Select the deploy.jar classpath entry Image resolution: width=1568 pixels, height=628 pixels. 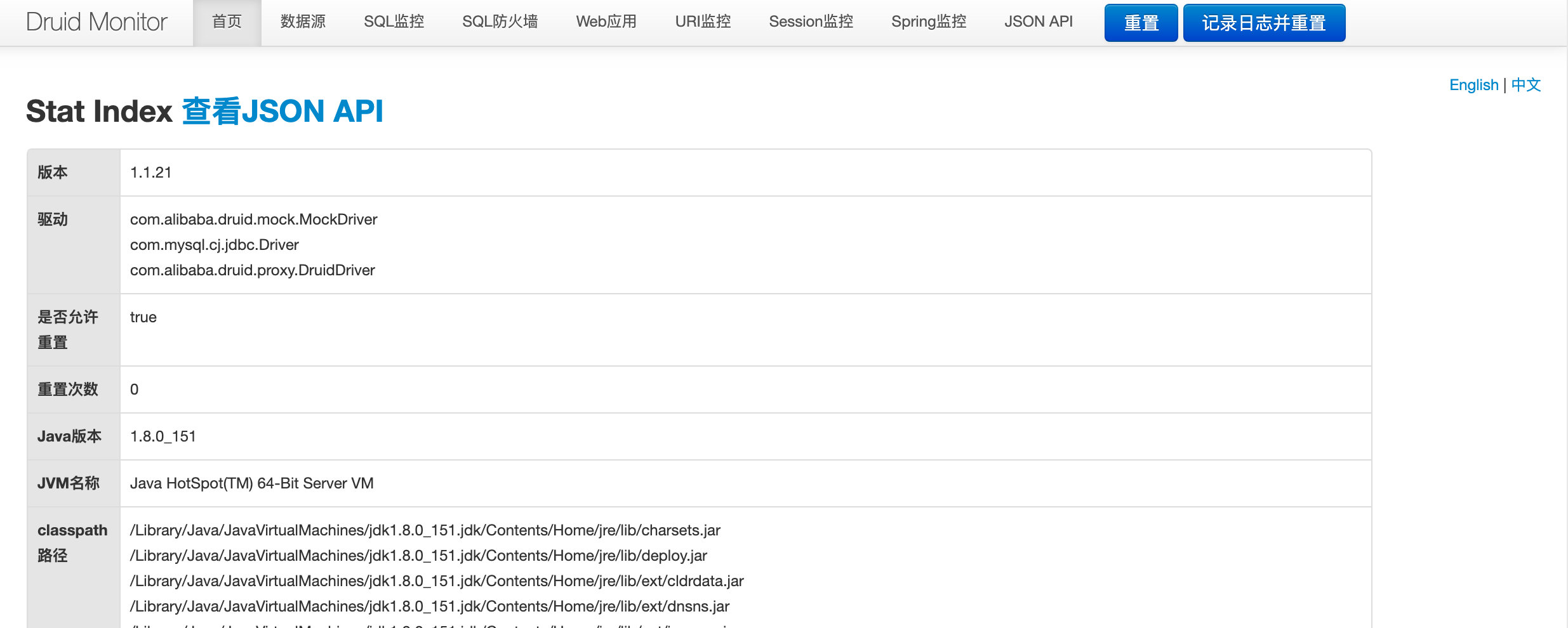pos(418,556)
